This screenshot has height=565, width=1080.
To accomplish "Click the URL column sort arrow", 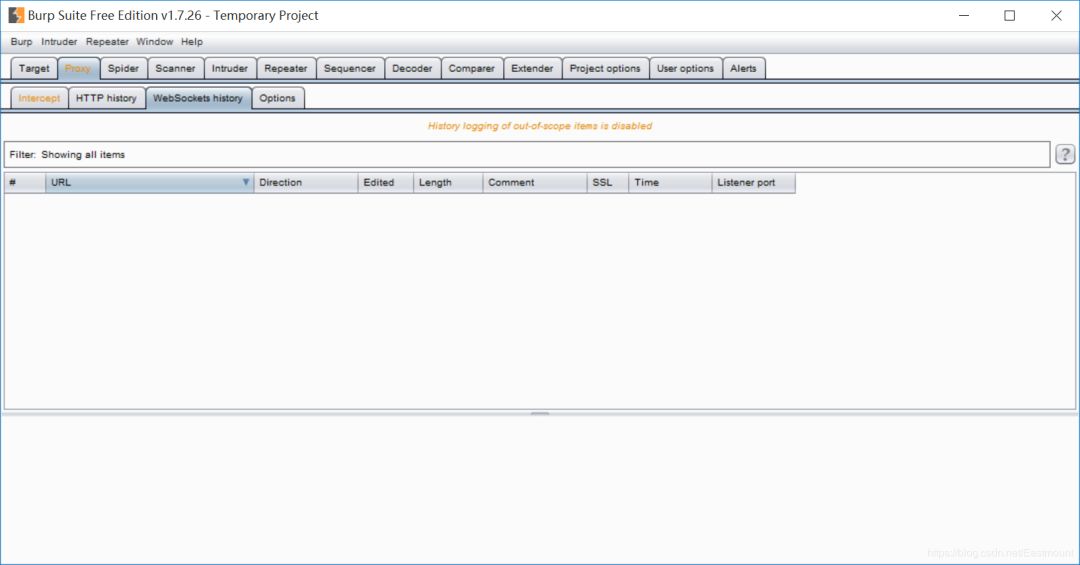I will (x=245, y=183).
